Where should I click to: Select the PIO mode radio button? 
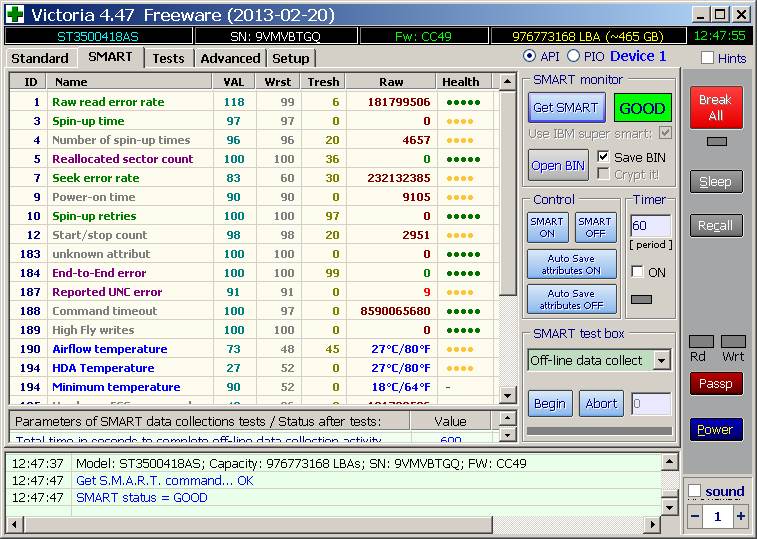(573, 56)
